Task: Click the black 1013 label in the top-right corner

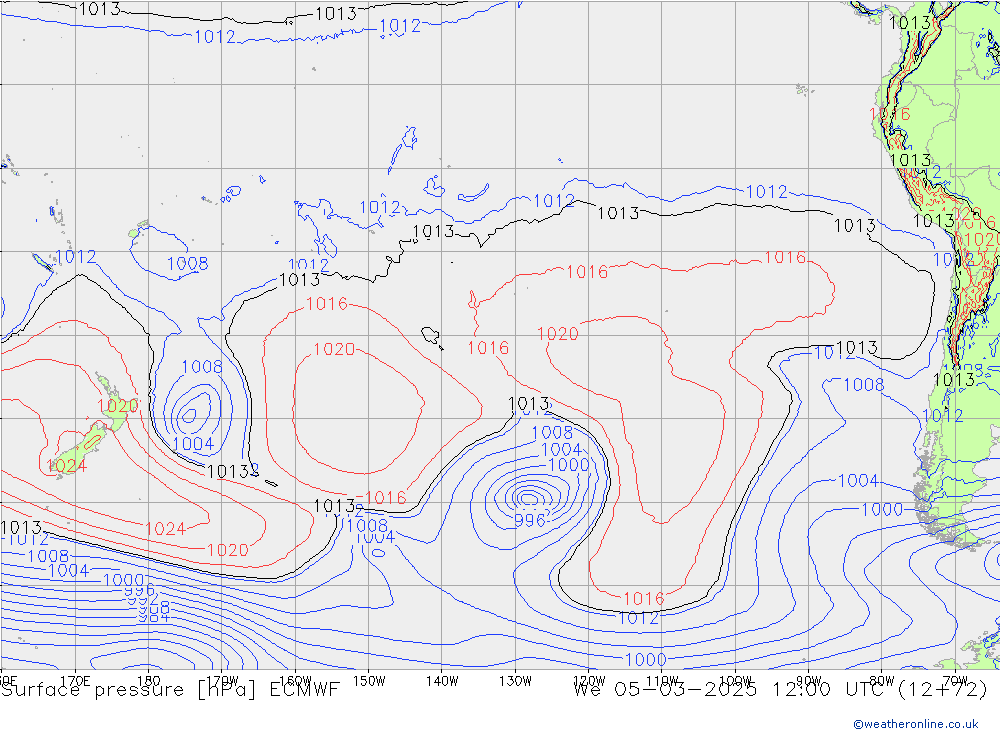Action: click(909, 23)
